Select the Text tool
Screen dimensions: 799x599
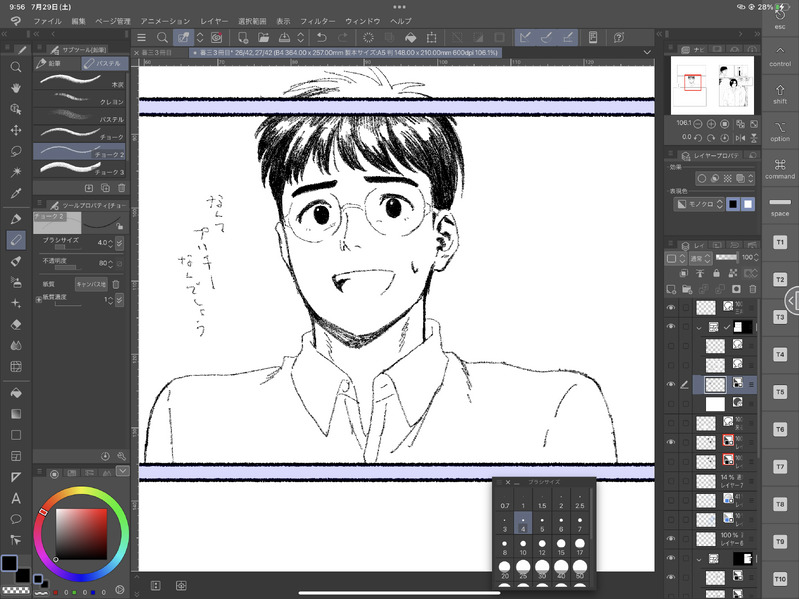16,498
